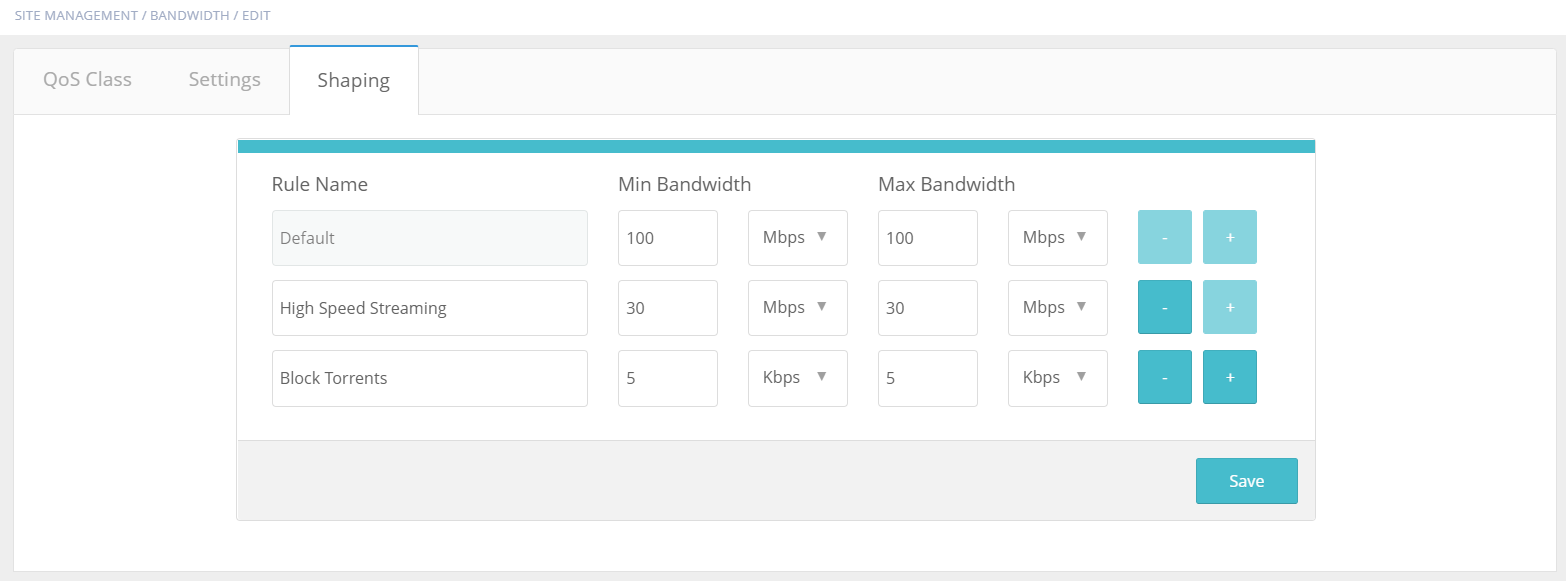The image size is (1566, 581).
Task: Open Block Torrents max Kbps dropdown
Action: pyautogui.click(x=1058, y=378)
